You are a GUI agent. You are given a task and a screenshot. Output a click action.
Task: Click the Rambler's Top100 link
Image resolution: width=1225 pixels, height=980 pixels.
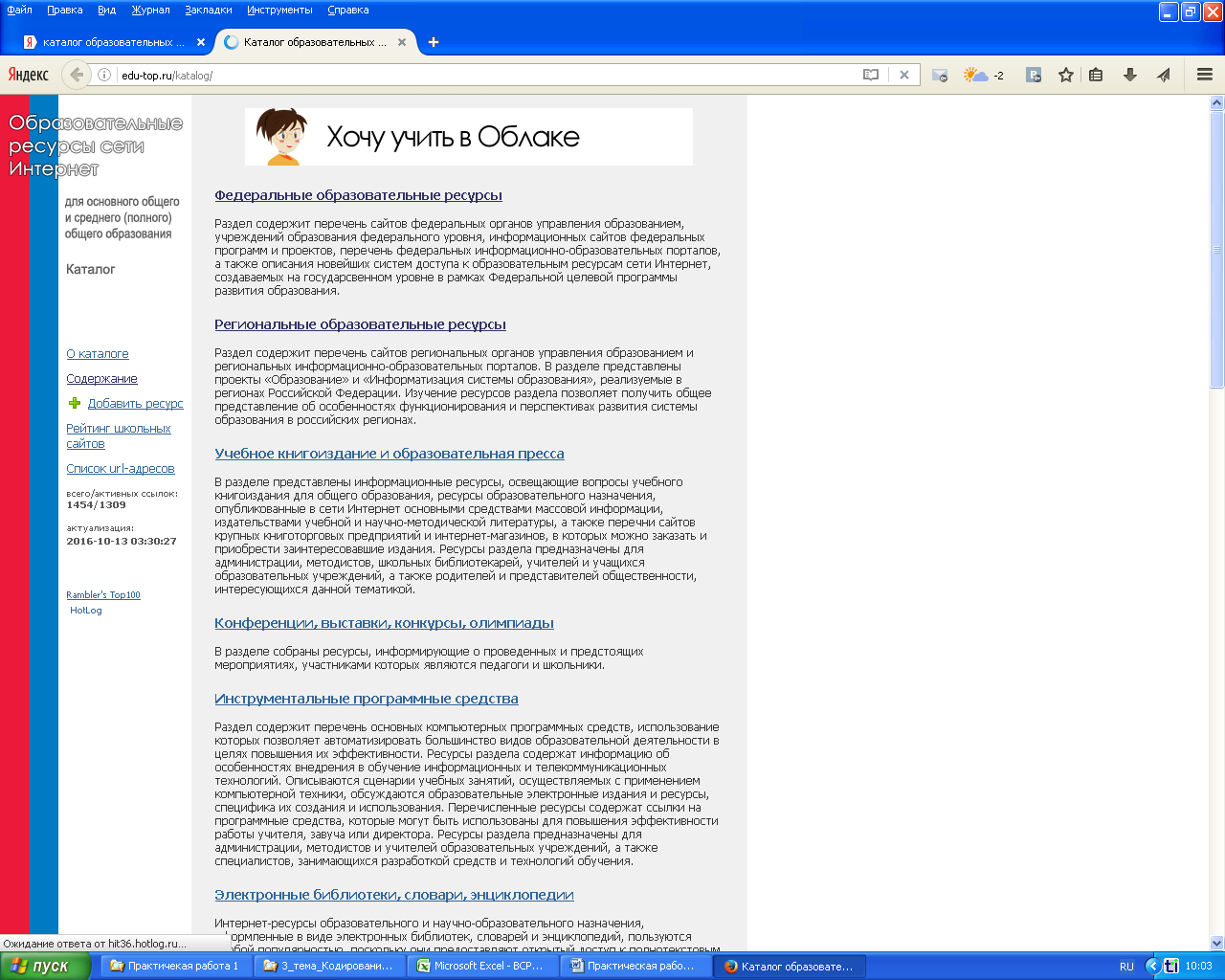[x=103, y=595]
